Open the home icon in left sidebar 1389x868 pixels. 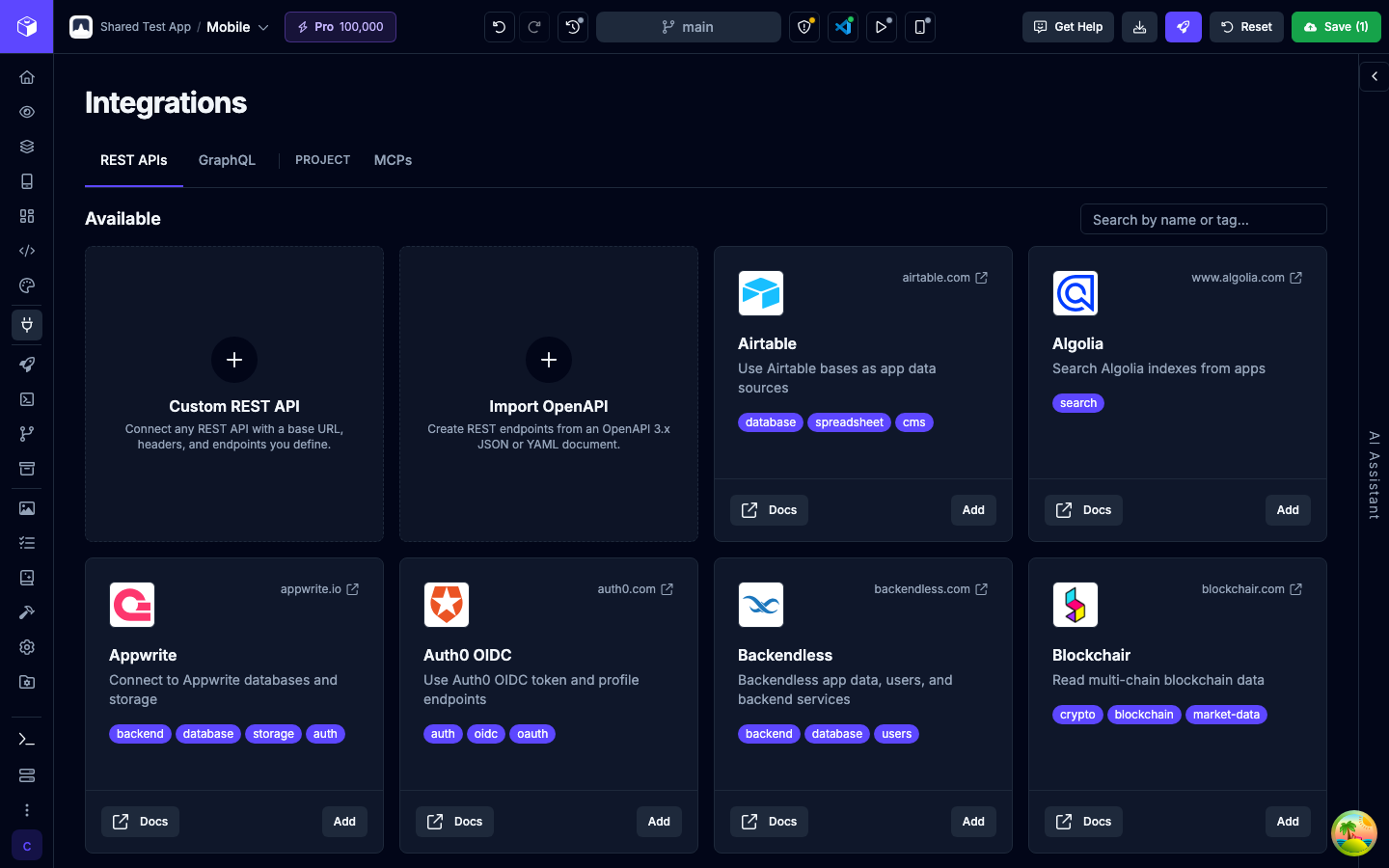click(27, 77)
